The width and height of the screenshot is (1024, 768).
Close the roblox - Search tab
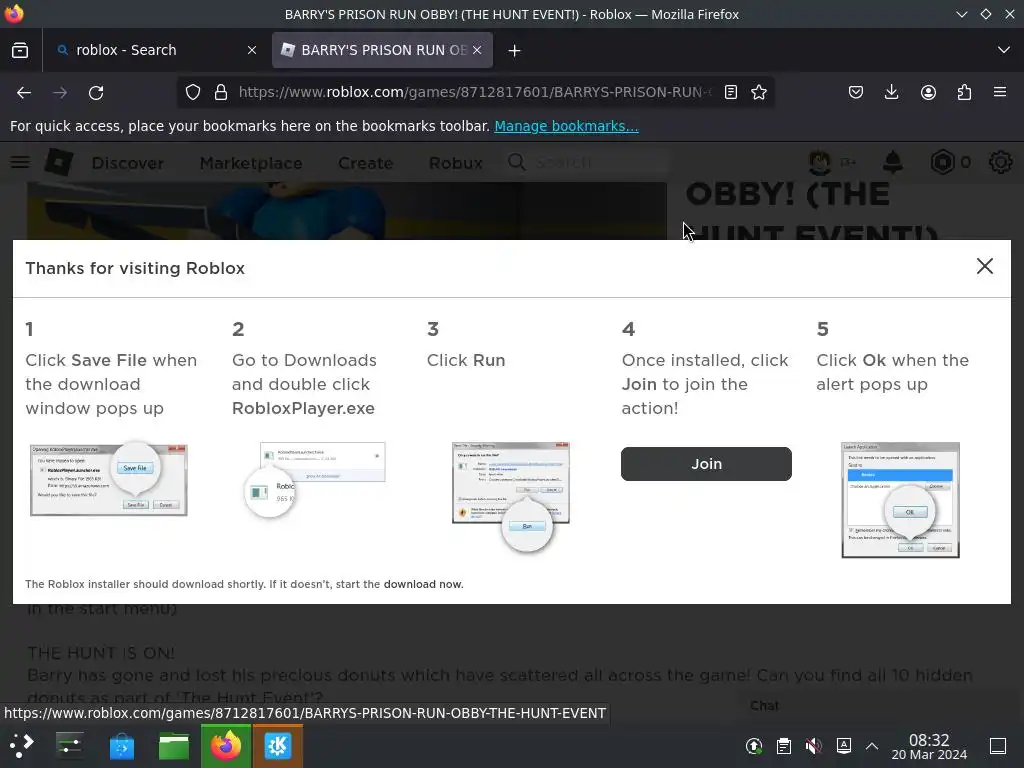pyautogui.click(x=251, y=50)
